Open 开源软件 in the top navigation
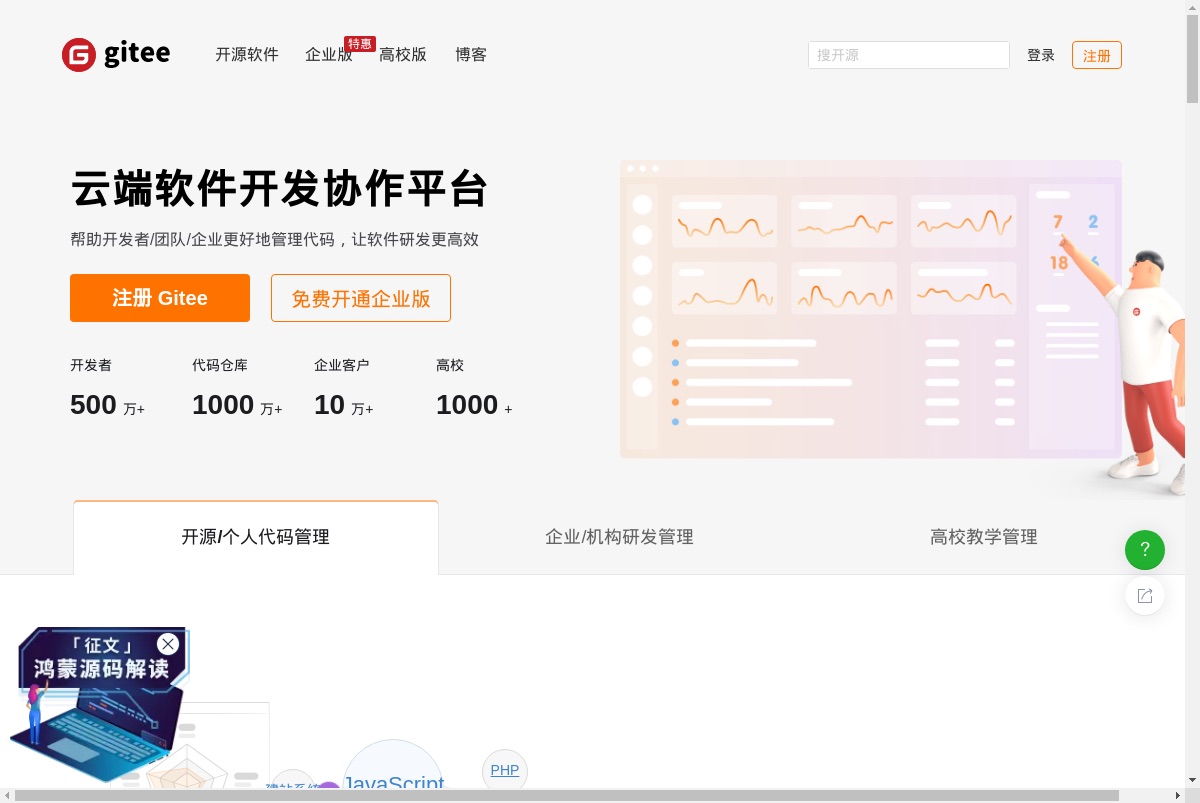Viewport: 1200px width, 803px height. point(247,55)
